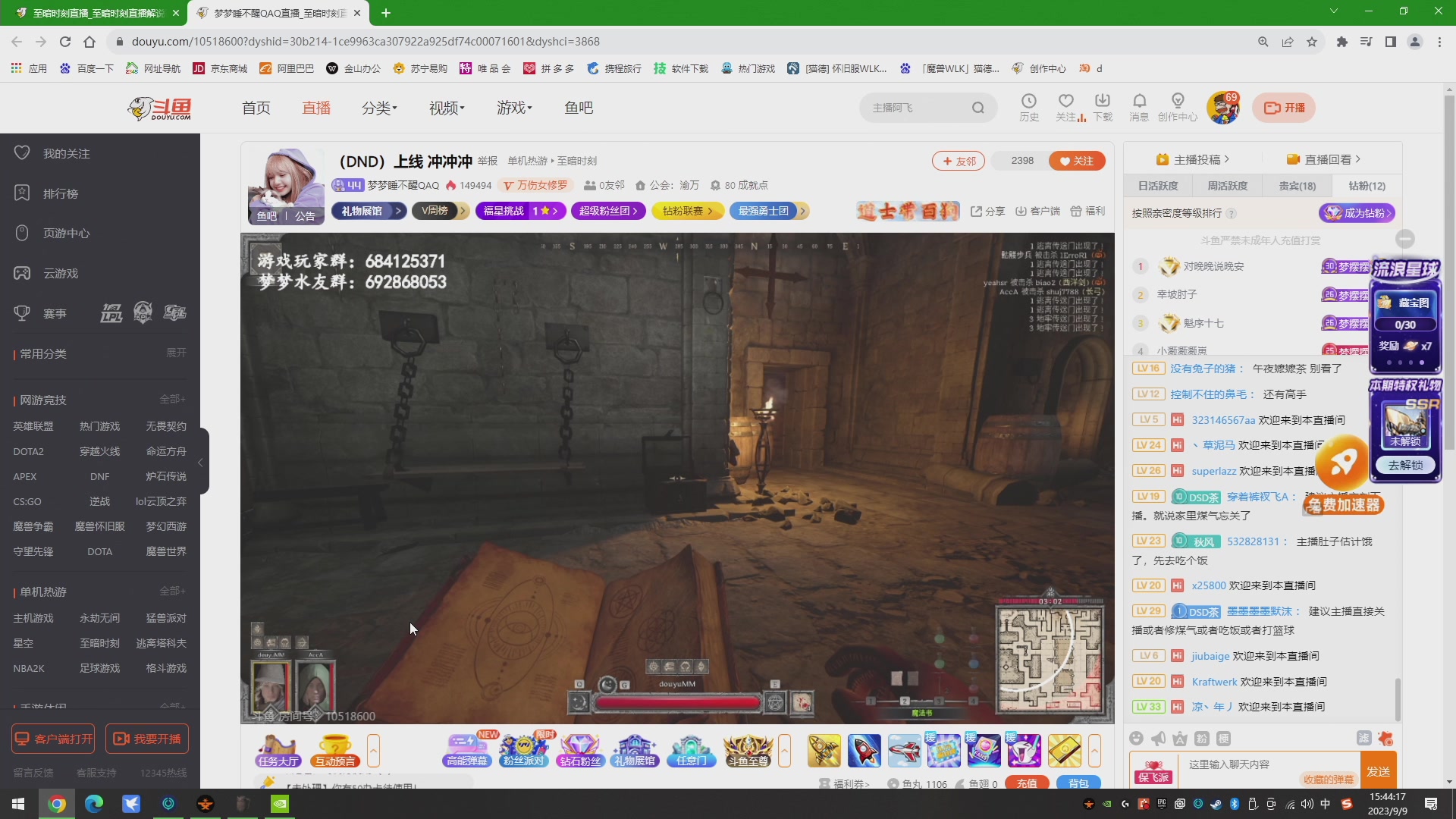This screenshot has height=819, width=1456.
Task: Open 高能弹幕 icon
Action: [467, 750]
